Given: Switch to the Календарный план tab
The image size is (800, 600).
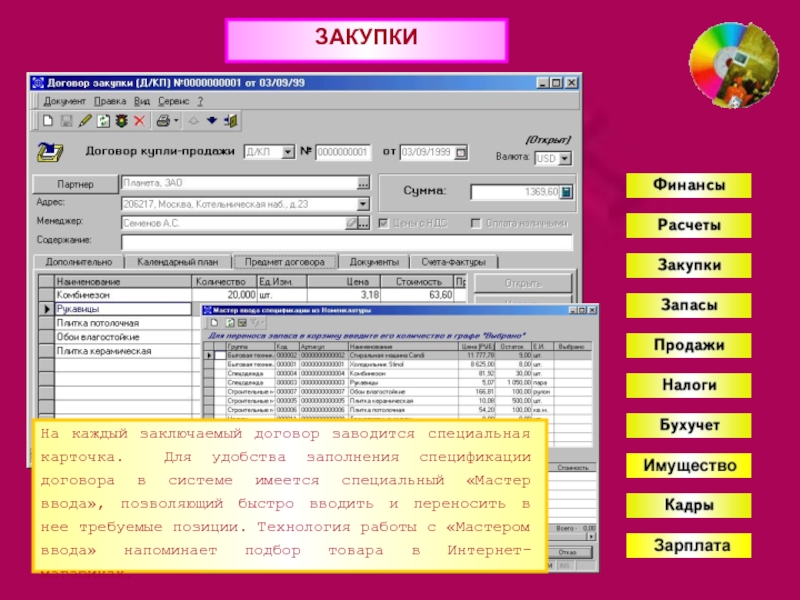Looking at the screenshot, I should pos(178,262).
